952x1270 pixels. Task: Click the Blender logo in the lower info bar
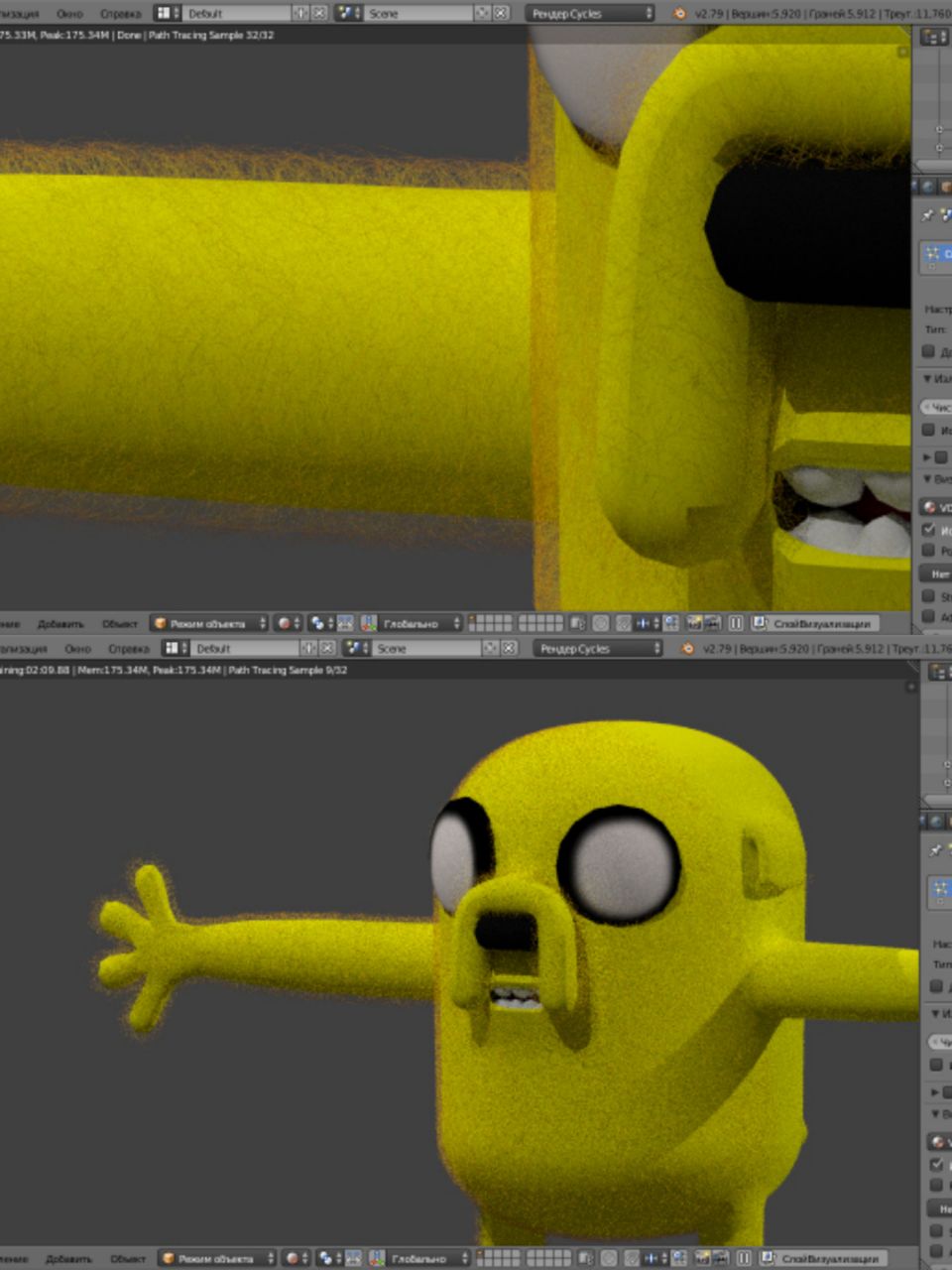[x=687, y=648]
